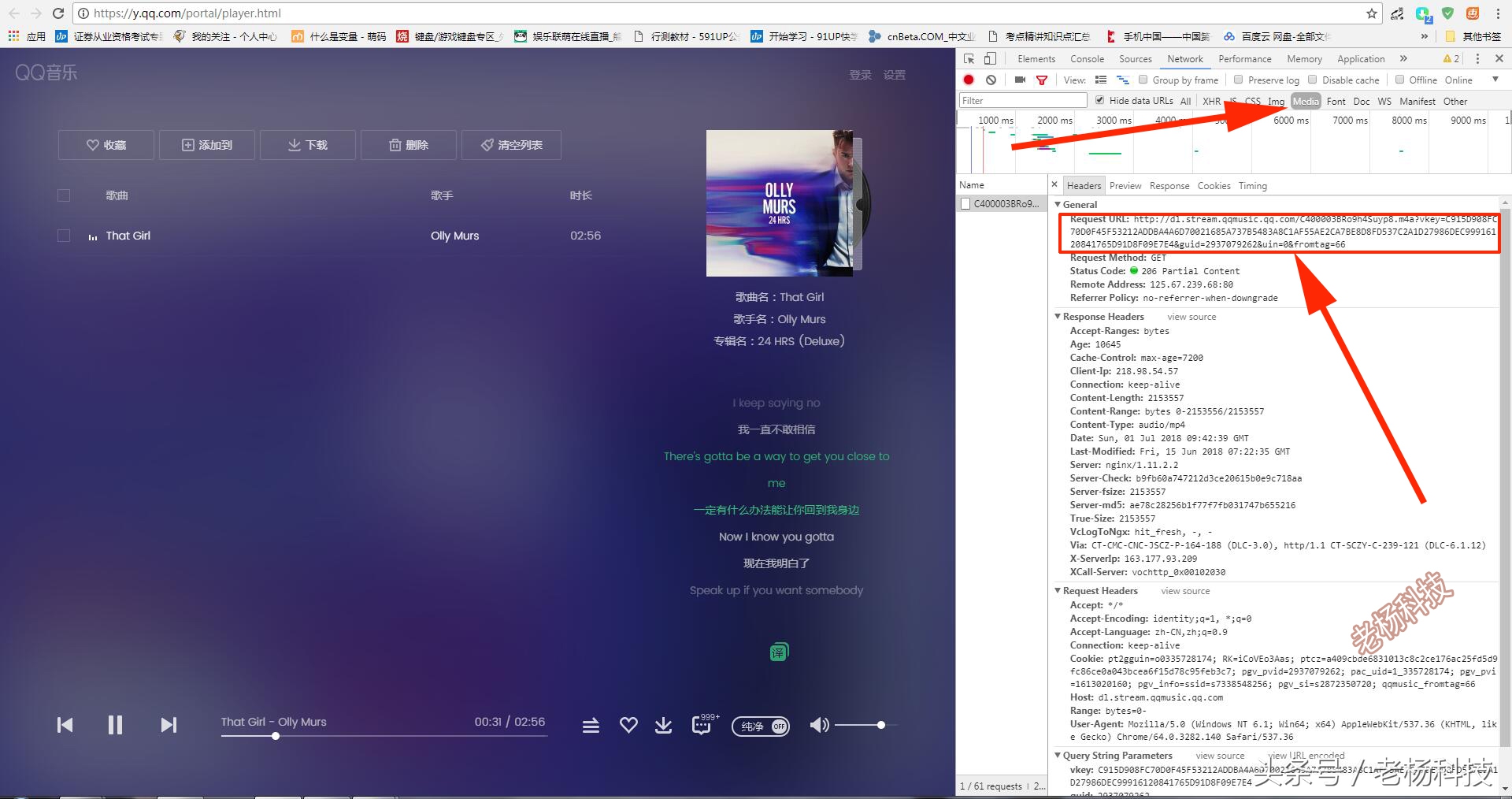Open the play queue icon in player bar

click(591, 725)
